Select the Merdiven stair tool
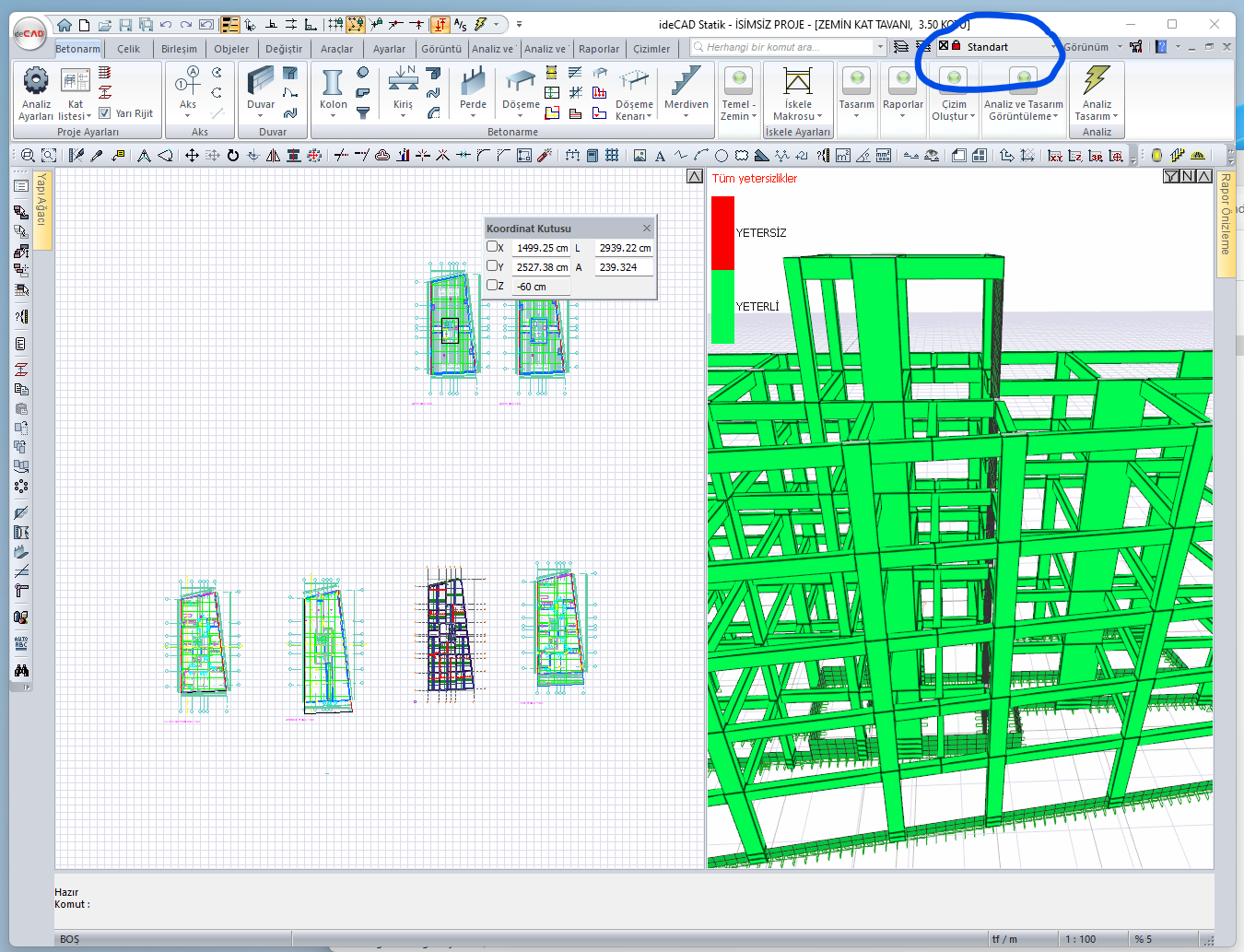1244x952 pixels. (x=686, y=82)
